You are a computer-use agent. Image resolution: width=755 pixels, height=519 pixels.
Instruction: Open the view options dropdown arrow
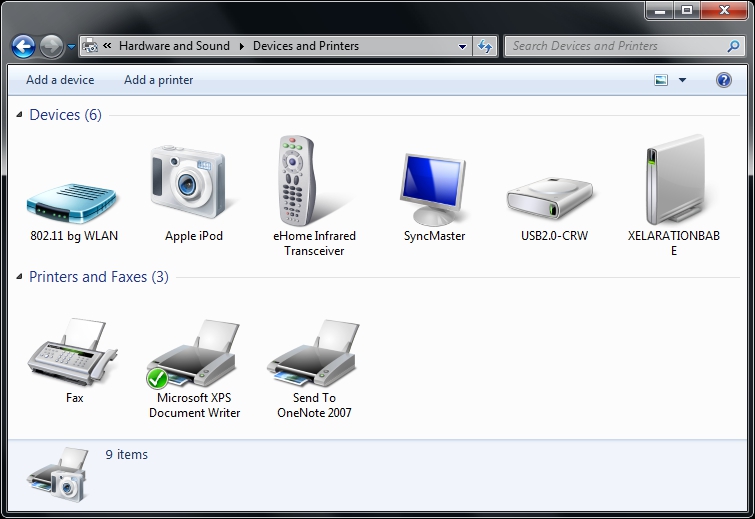point(682,80)
